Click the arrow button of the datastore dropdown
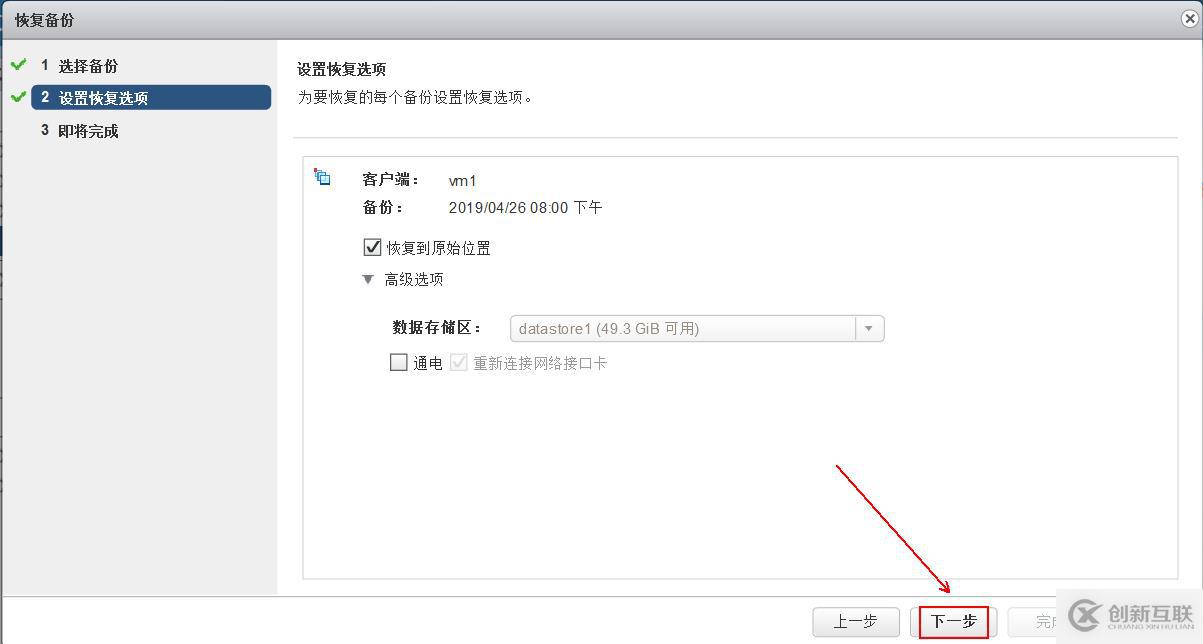This screenshot has width=1203, height=644. click(869, 328)
